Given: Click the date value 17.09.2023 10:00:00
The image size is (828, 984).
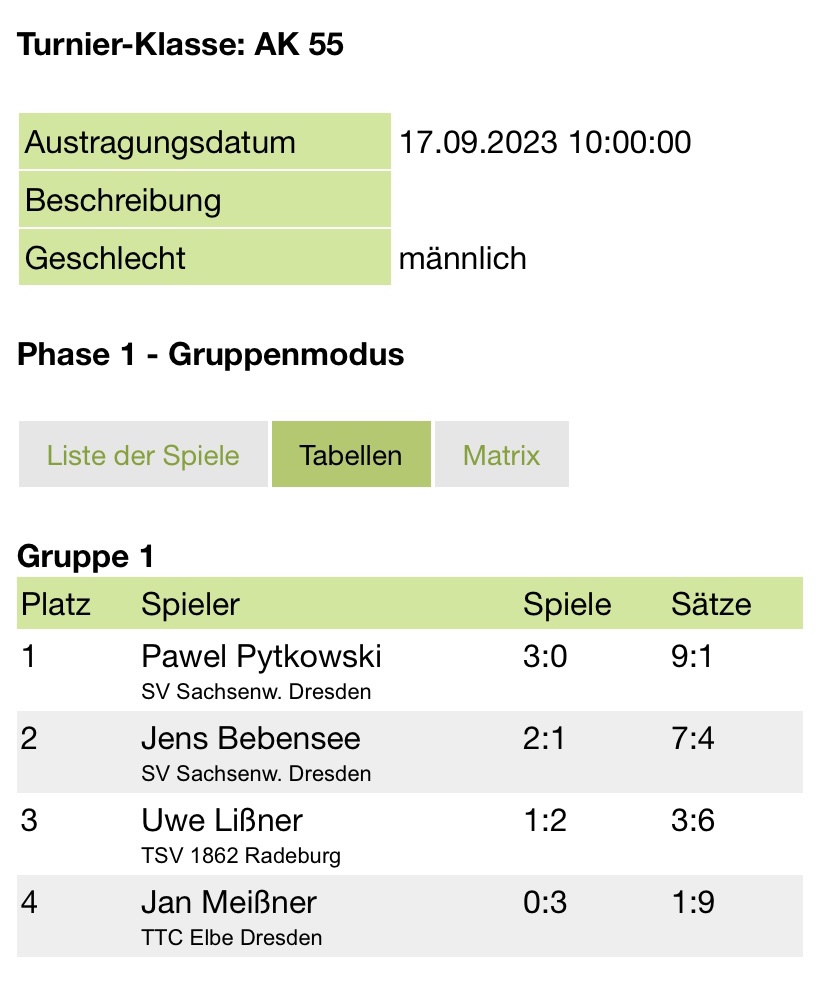Looking at the screenshot, I should point(545,142).
